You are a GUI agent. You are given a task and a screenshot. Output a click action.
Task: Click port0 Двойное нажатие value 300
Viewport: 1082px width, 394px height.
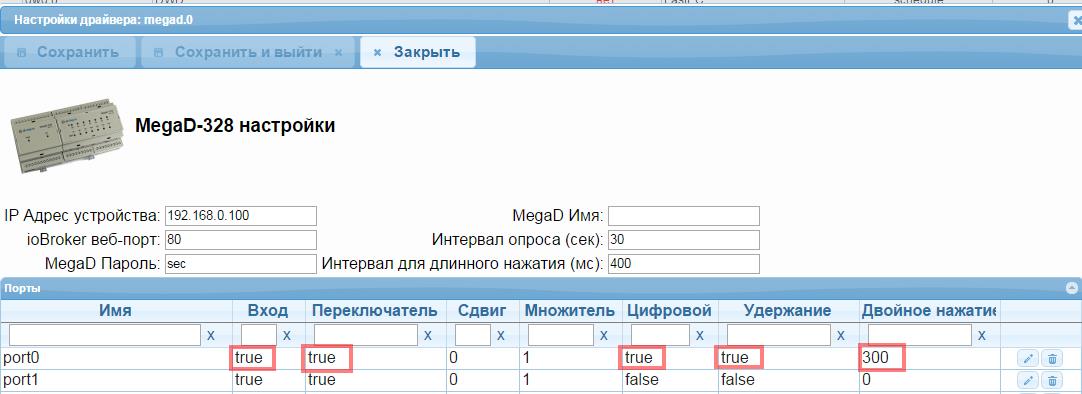pyautogui.click(x=875, y=358)
